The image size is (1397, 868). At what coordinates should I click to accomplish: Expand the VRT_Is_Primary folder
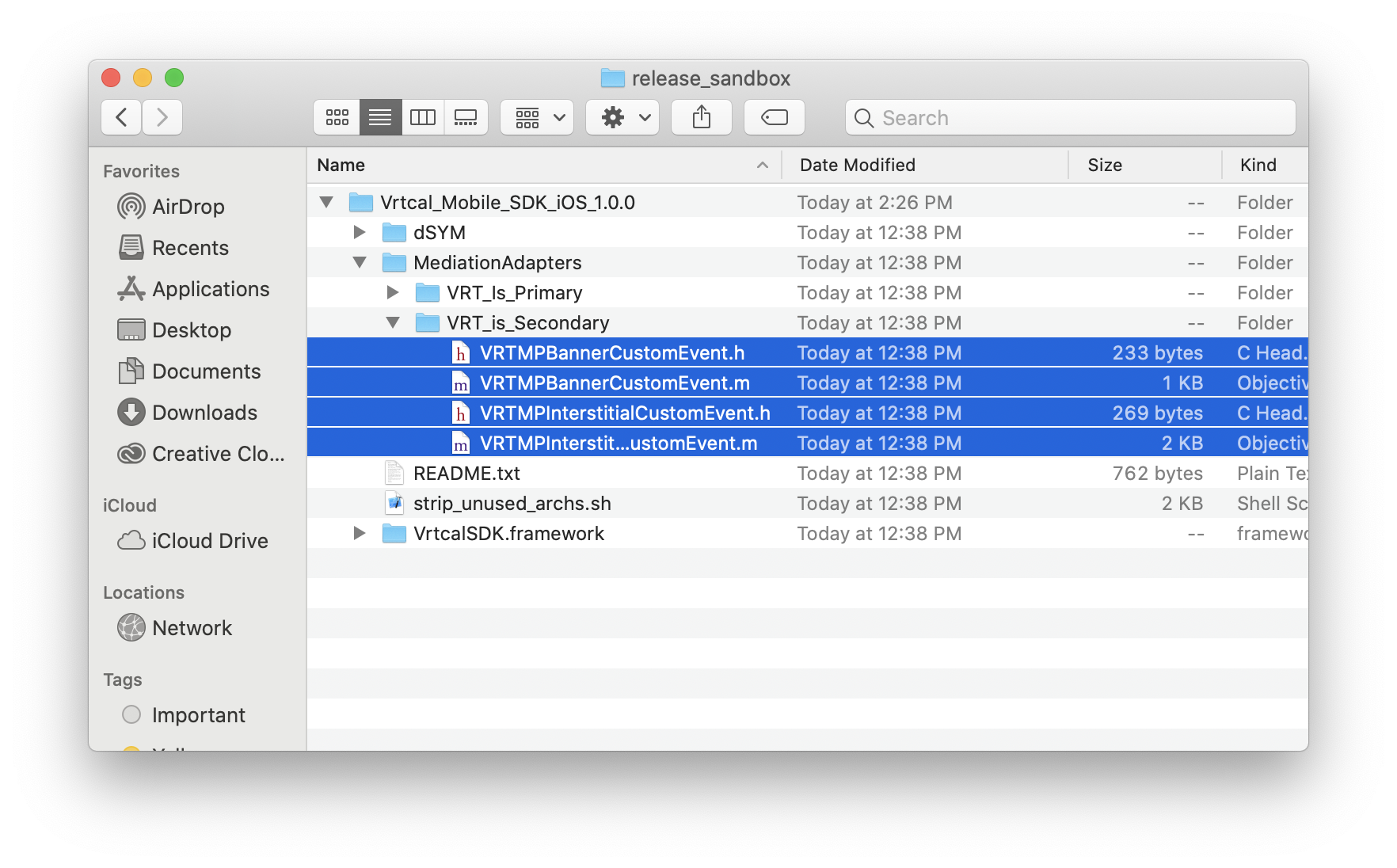393,293
